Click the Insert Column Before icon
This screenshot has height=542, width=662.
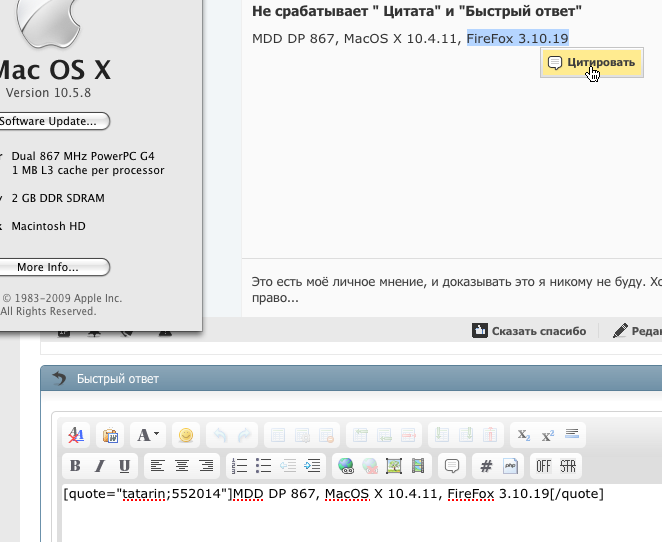tap(442, 435)
